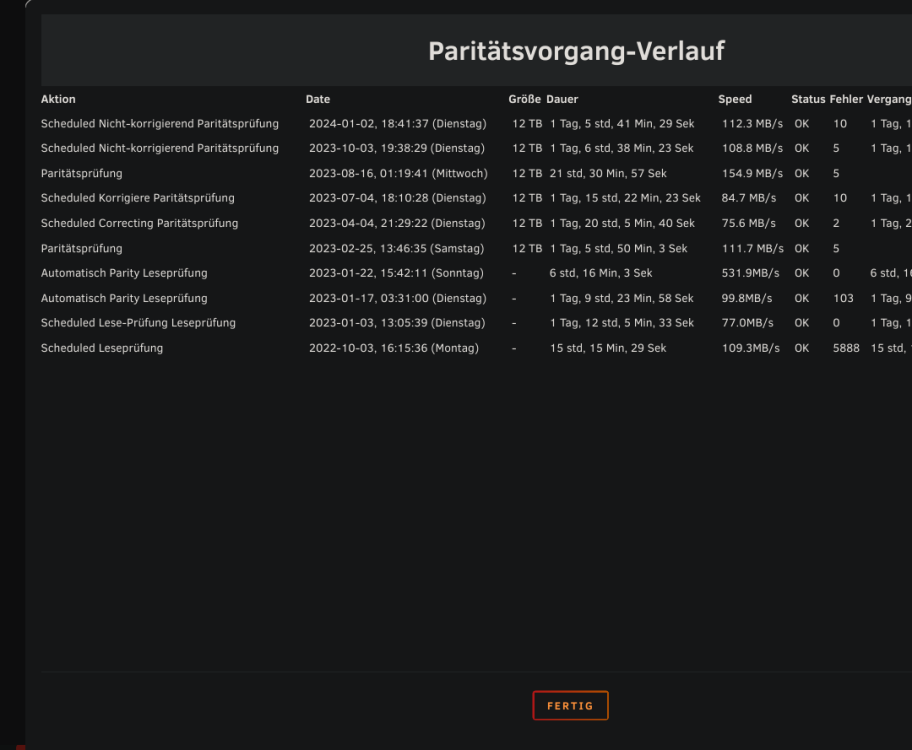
Task: Select Scheduled Lese-Prüfung Leseprüfung row
Action: 476,323
